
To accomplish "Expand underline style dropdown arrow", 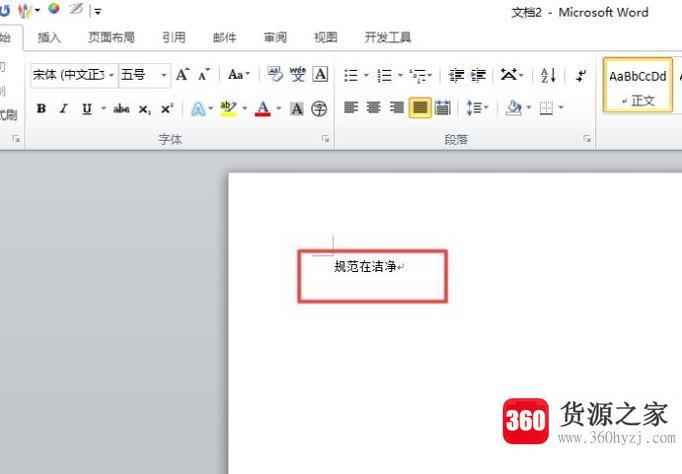I will [104, 108].
